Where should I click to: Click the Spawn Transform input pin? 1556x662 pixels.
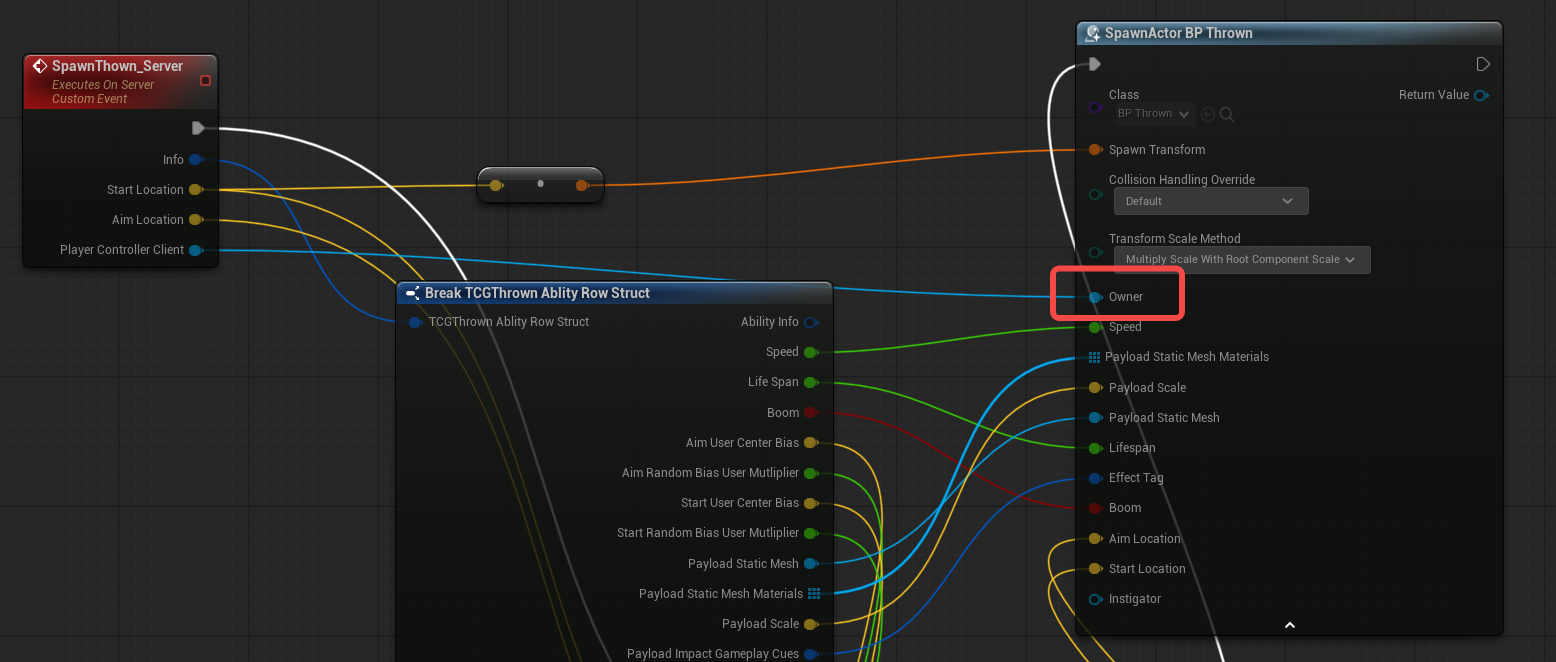click(1095, 150)
